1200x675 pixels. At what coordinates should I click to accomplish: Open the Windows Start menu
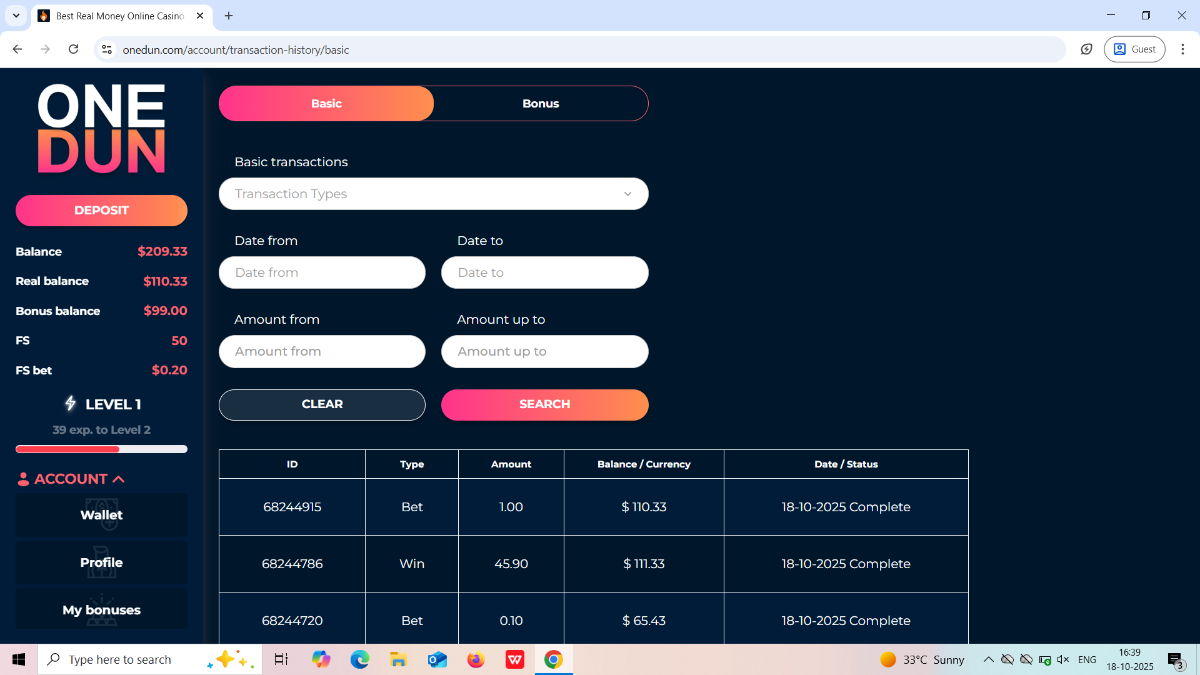pyautogui.click(x=18, y=660)
